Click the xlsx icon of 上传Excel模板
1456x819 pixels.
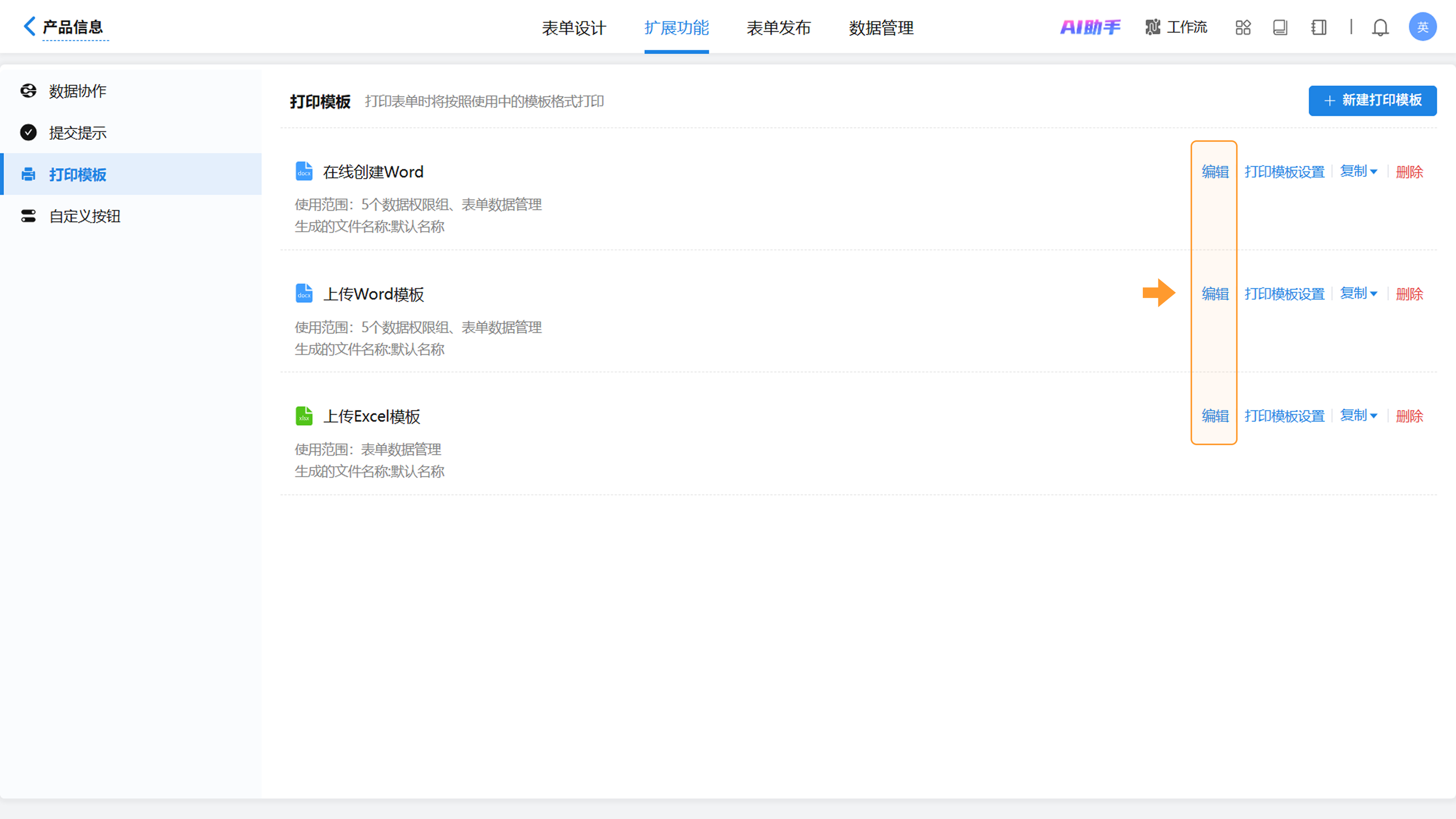click(304, 416)
